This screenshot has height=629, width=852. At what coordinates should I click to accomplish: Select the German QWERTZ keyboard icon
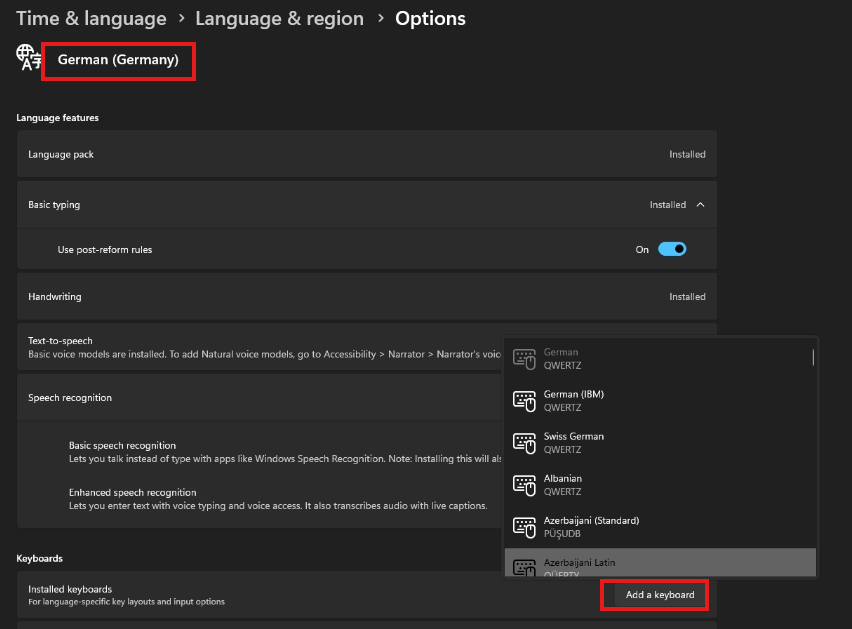tap(524, 358)
